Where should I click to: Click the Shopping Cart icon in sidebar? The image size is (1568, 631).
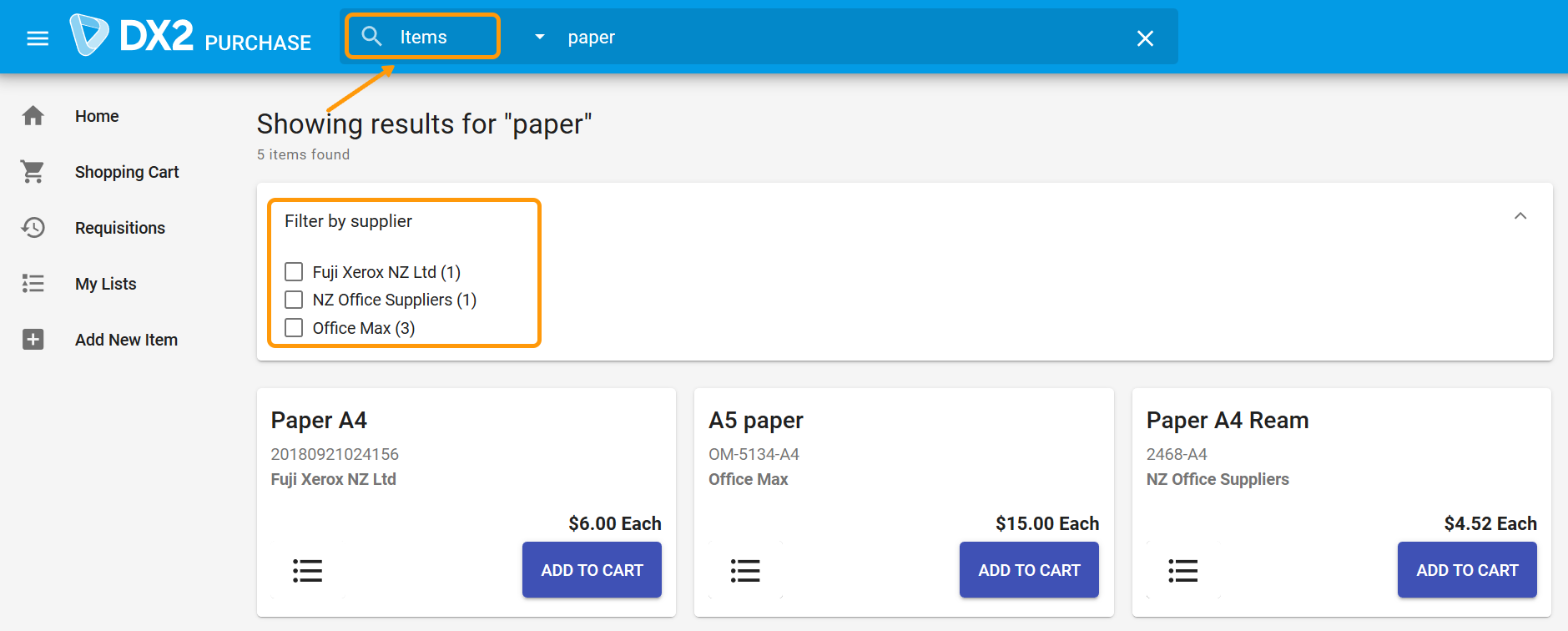point(33,172)
